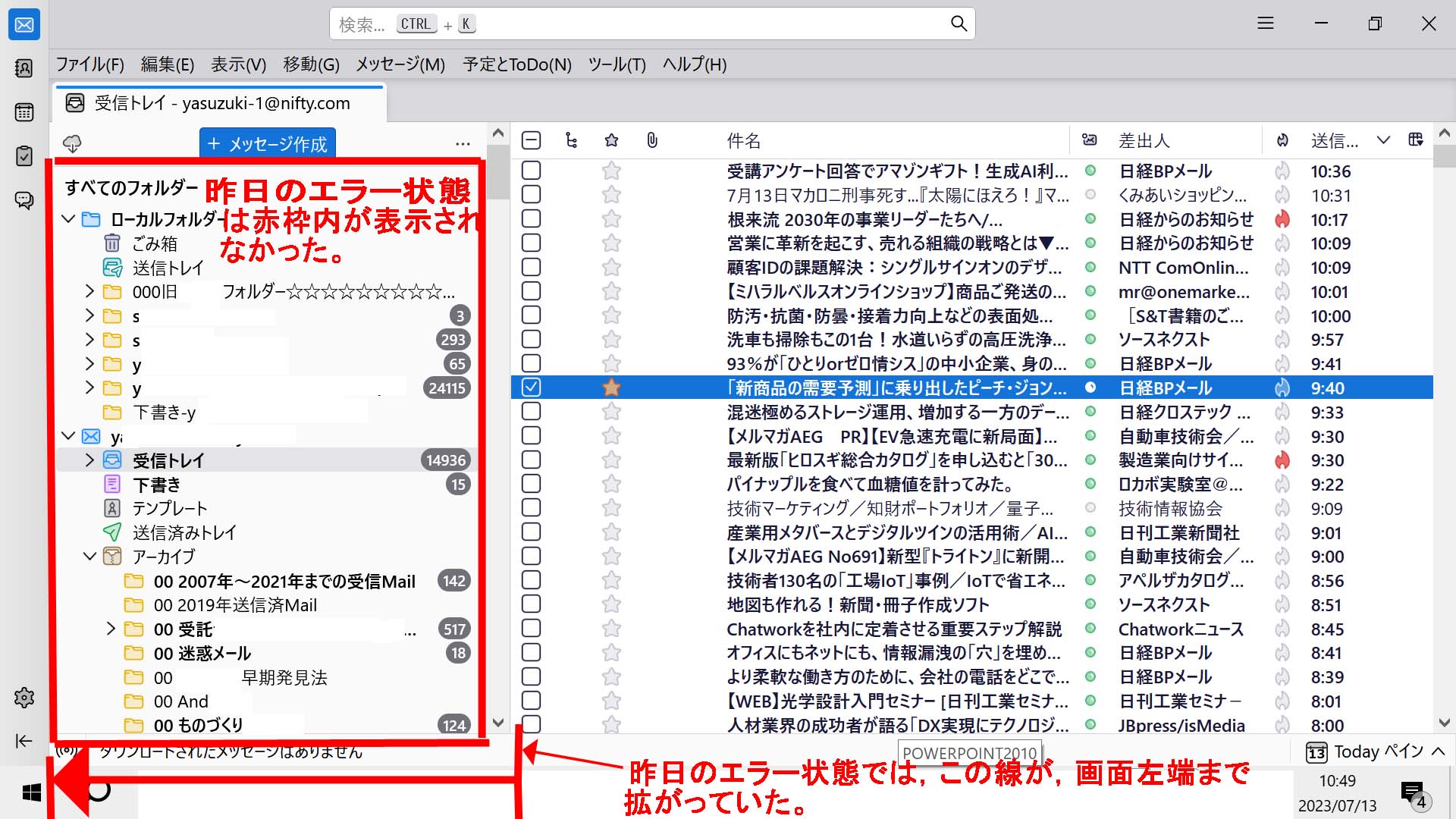The image size is (1456, 819).
Task: Click the get messages cloud icon
Action: [72, 143]
